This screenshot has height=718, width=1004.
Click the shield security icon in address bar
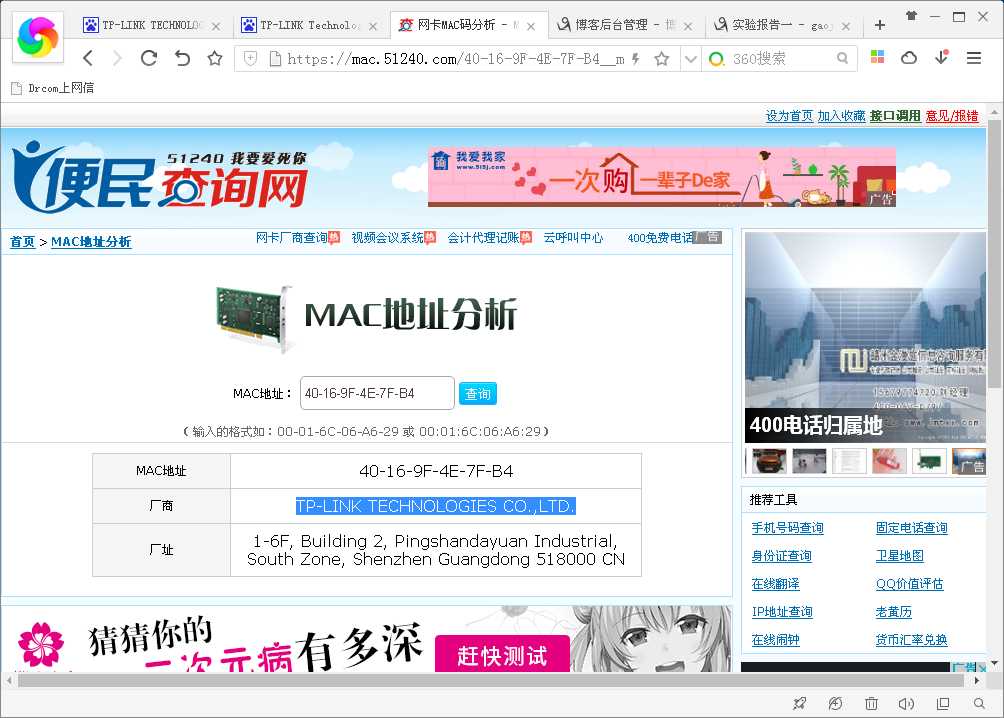[x=250, y=59]
